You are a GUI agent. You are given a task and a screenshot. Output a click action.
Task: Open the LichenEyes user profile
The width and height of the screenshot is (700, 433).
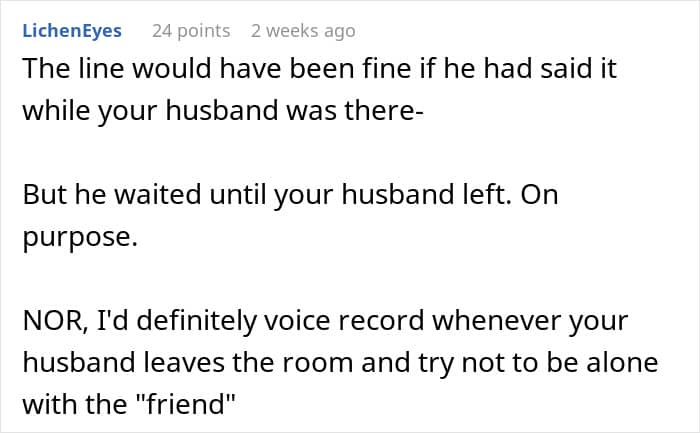pyautogui.click(x=71, y=31)
